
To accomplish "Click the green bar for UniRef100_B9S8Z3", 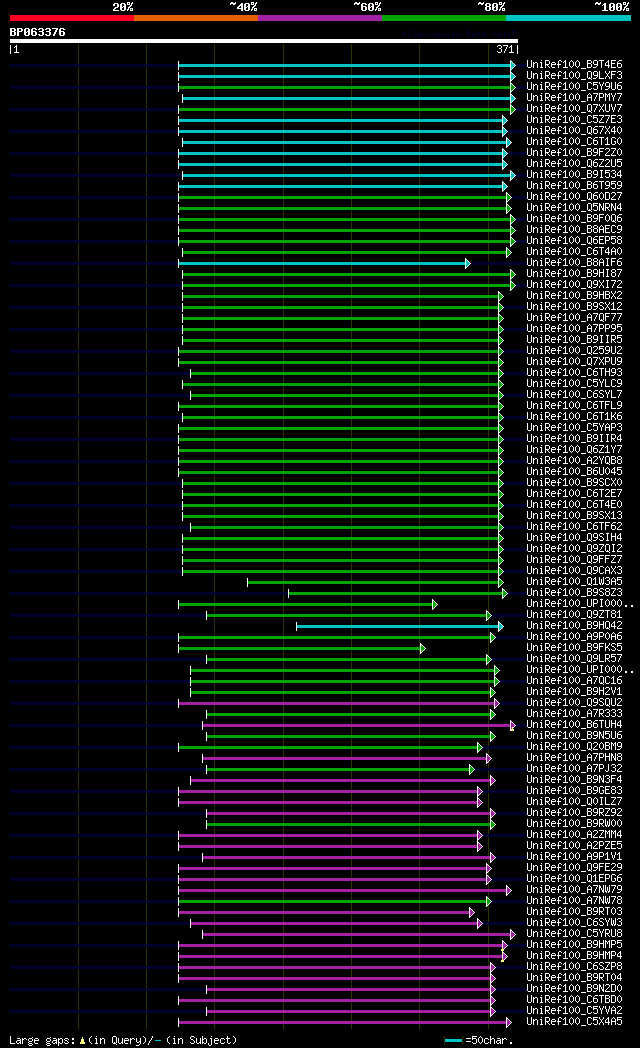I will [397, 594].
